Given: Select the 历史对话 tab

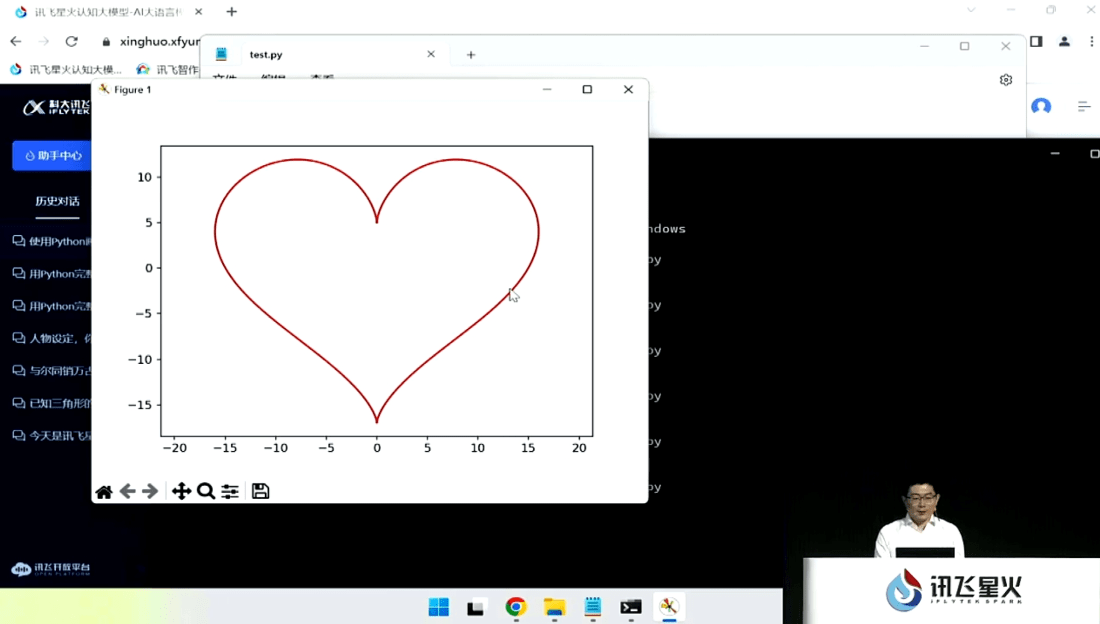Looking at the screenshot, I should pos(57,201).
